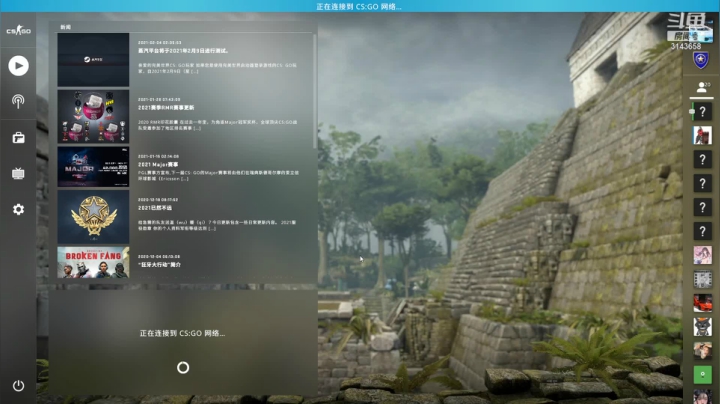
Task: Click the CS:GO logo home icon
Action: (x=18, y=31)
